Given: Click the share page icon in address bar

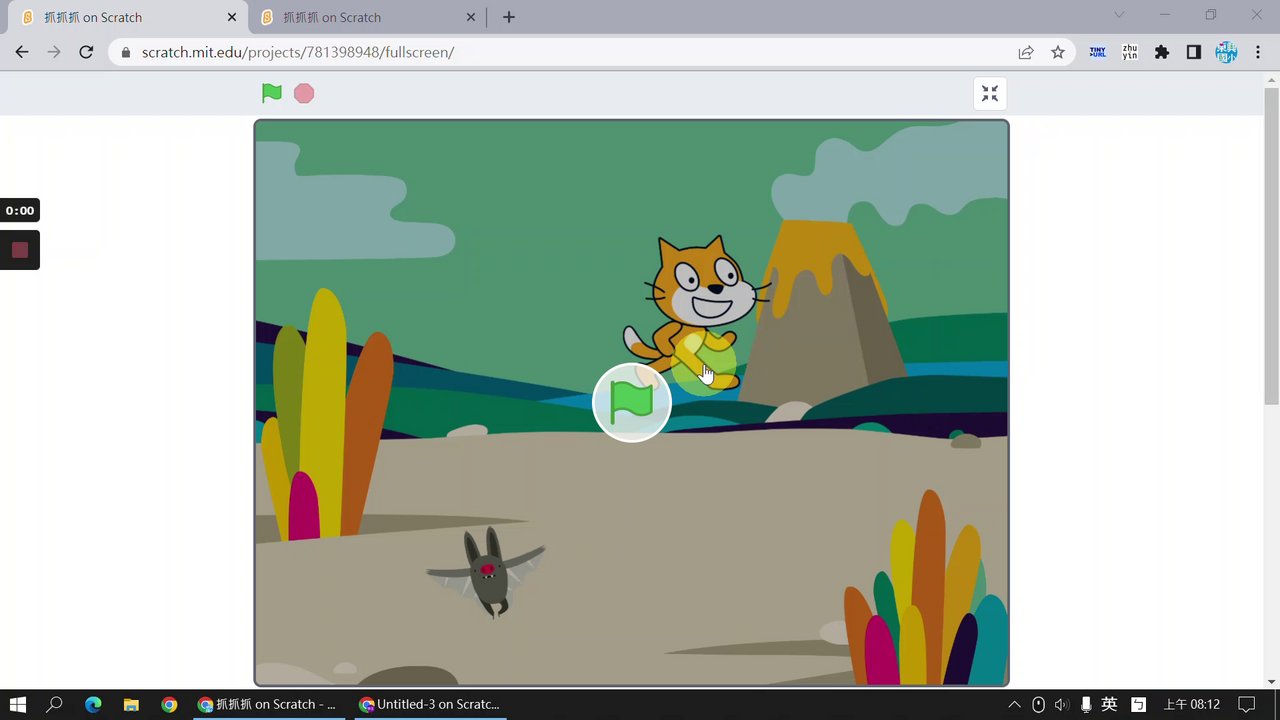Looking at the screenshot, I should click(1026, 52).
